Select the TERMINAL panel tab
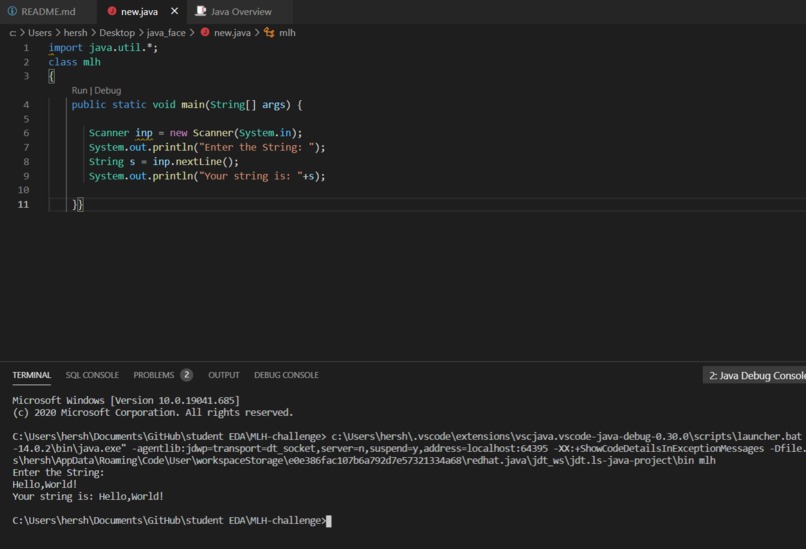The width and height of the screenshot is (806, 549). (x=31, y=375)
